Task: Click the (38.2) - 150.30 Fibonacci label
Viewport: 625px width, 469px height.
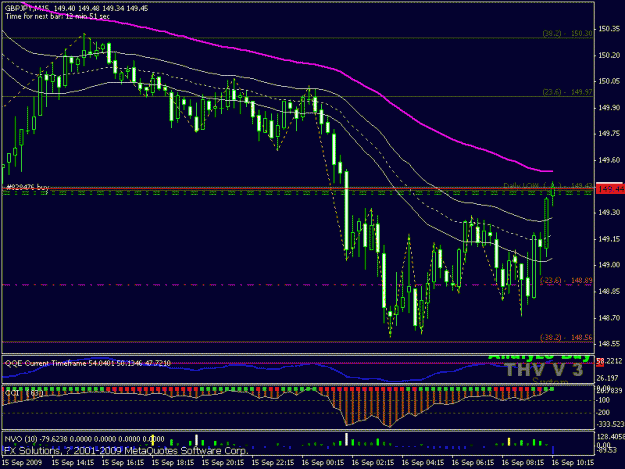Action: pyautogui.click(x=567, y=33)
